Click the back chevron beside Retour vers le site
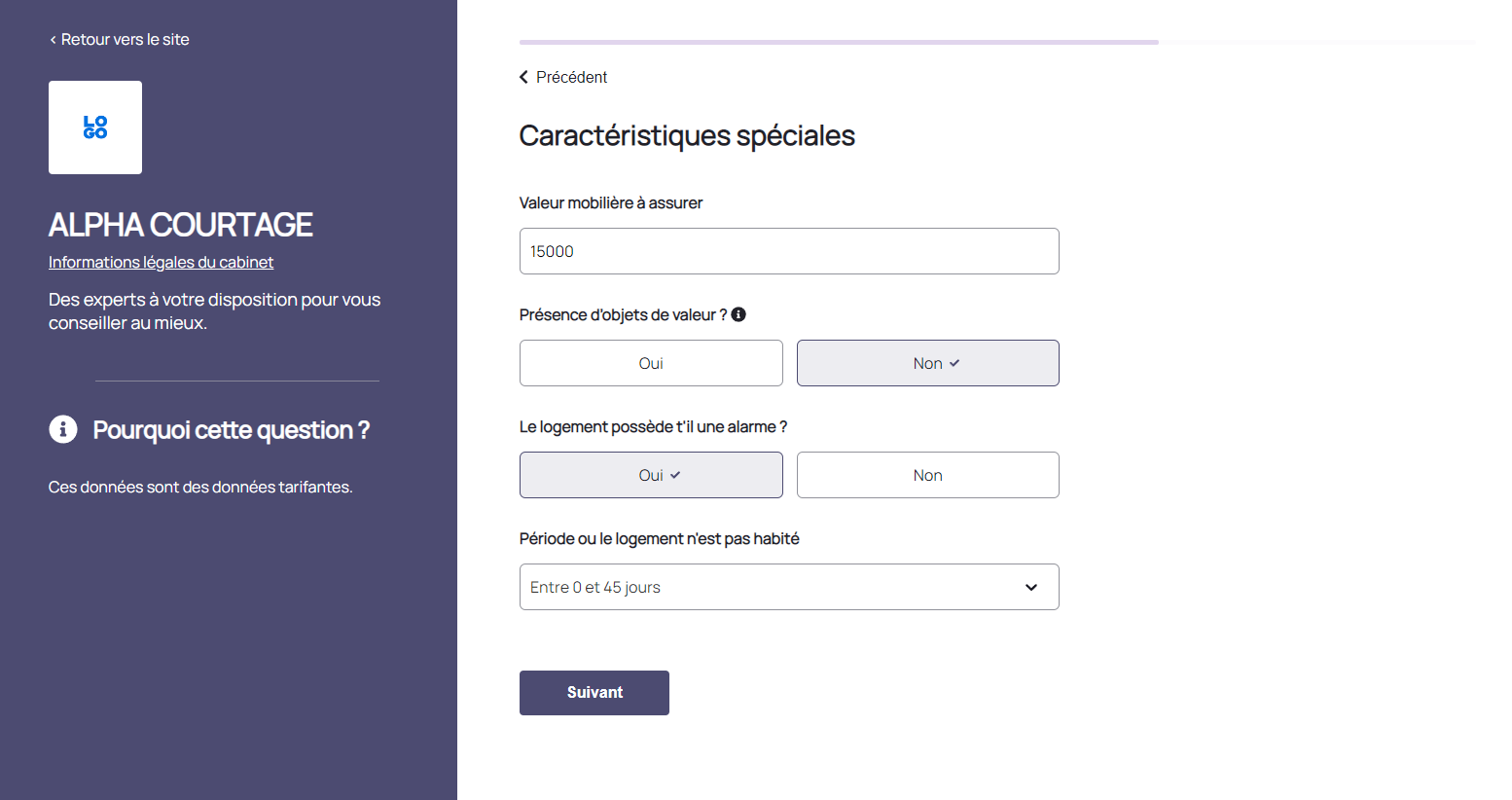 pyautogui.click(x=53, y=40)
